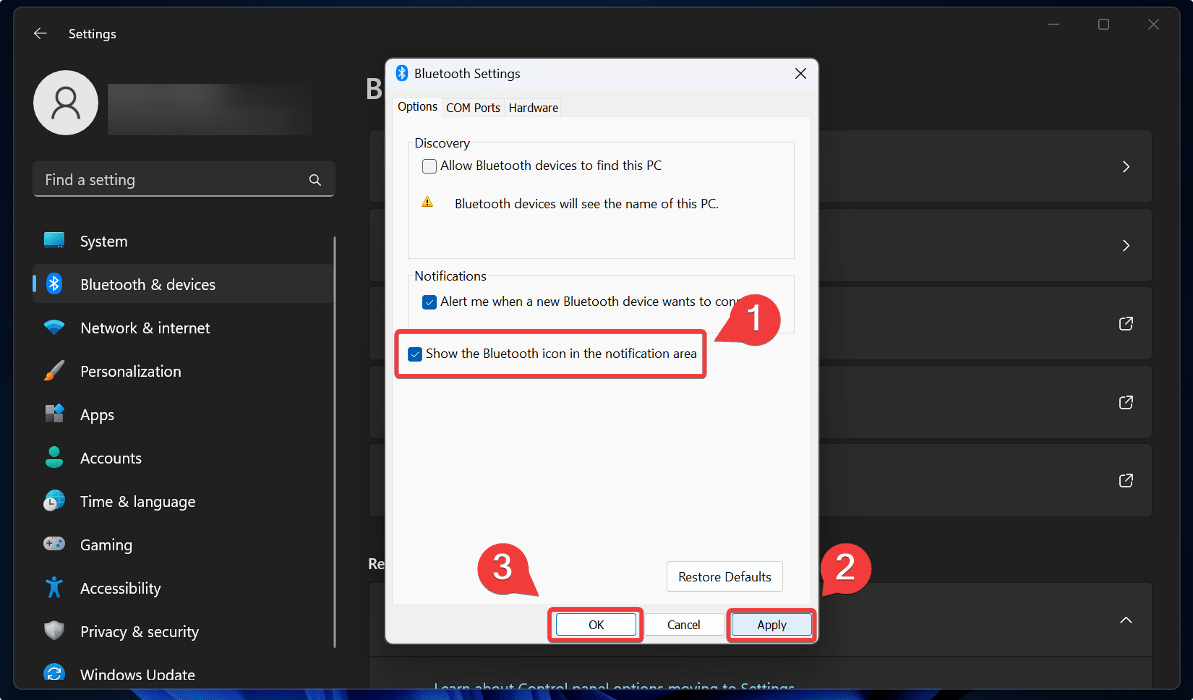The width and height of the screenshot is (1193, 700).
Task: Switch to the Hardware tab
Action: [x=533, y=107]
